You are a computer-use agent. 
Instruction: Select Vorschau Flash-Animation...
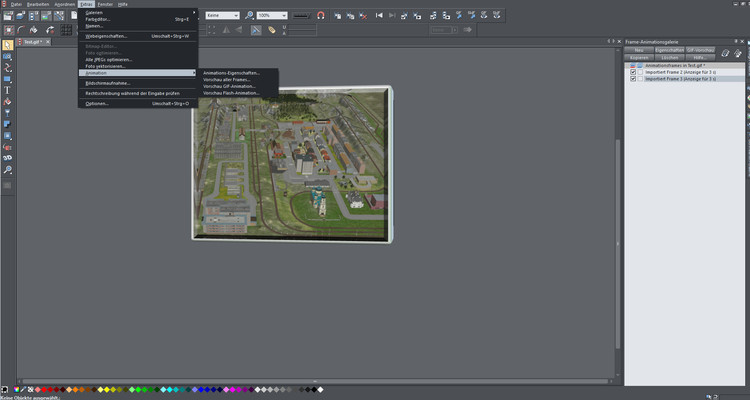237,93
